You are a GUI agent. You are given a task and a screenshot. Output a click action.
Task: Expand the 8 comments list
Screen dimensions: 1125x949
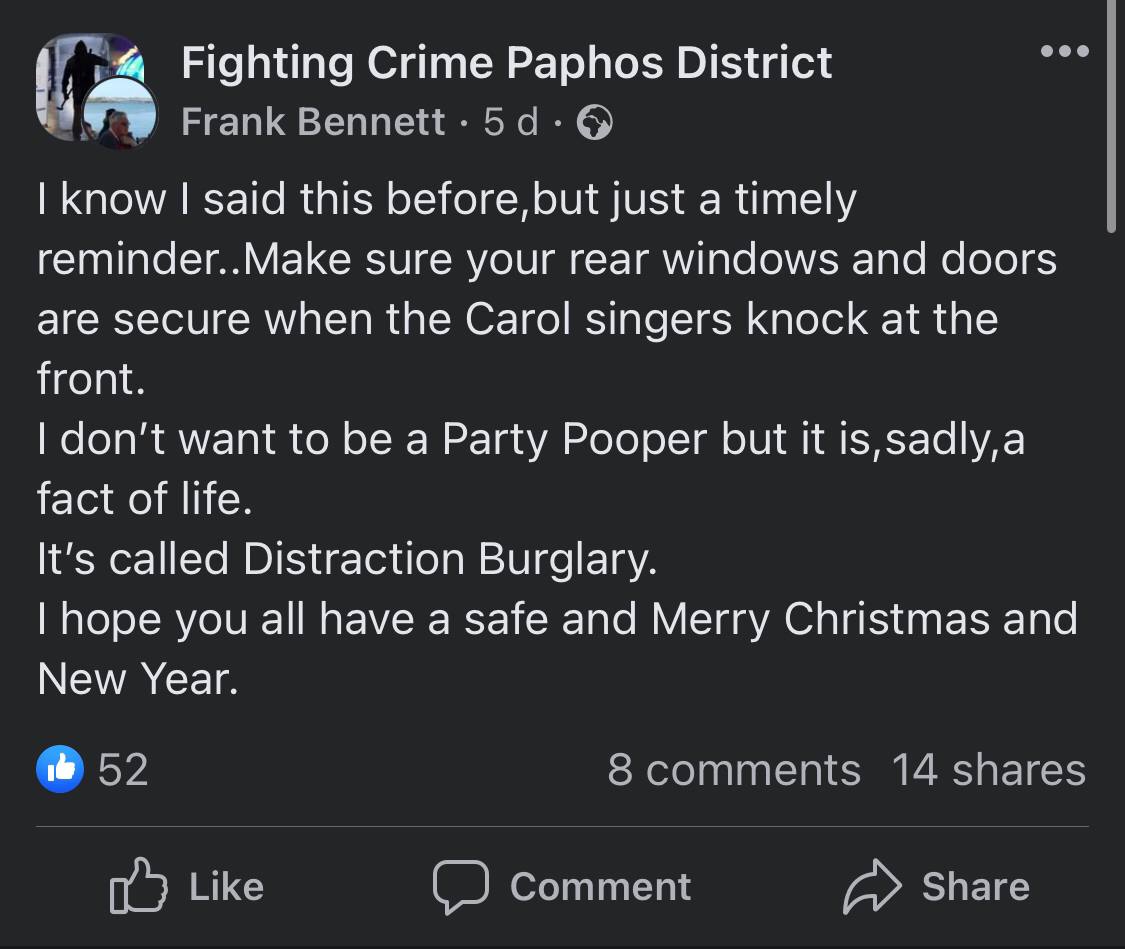(x=733, y=770)
